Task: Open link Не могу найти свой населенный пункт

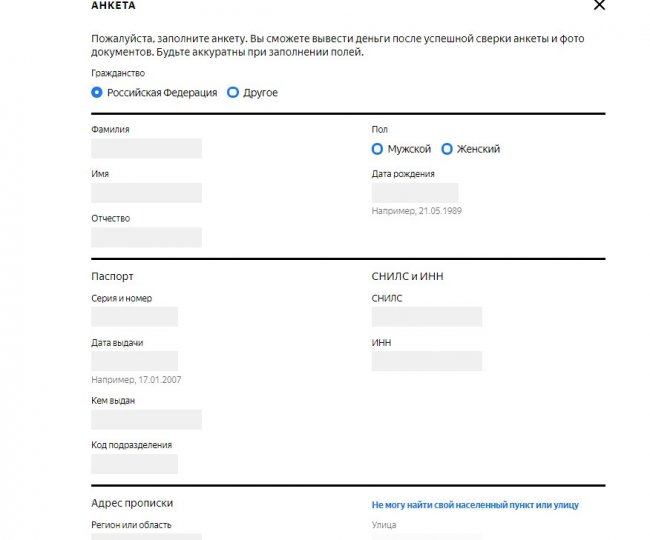Action: click(475, 505)
